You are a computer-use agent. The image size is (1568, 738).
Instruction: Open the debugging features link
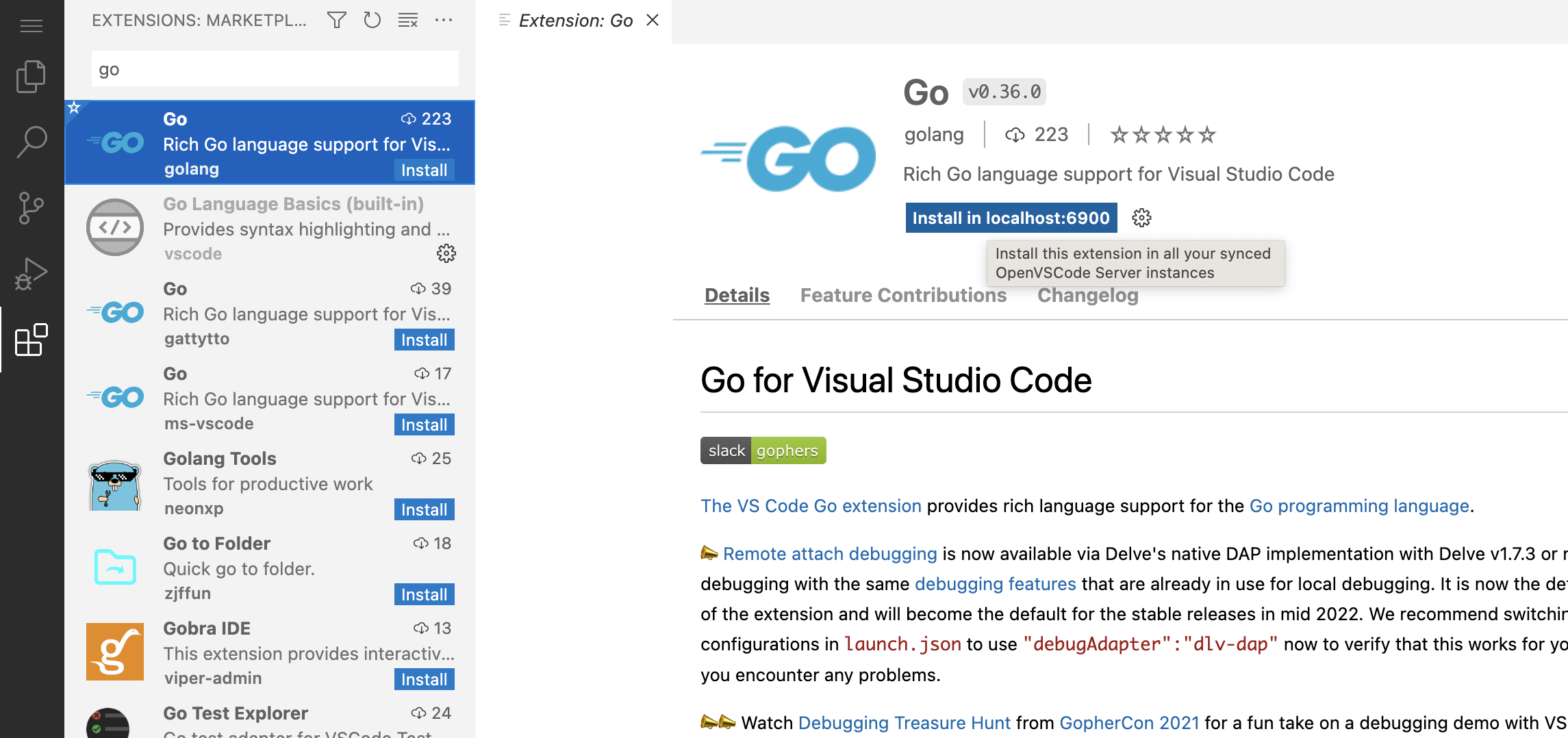tap(996, 584)
